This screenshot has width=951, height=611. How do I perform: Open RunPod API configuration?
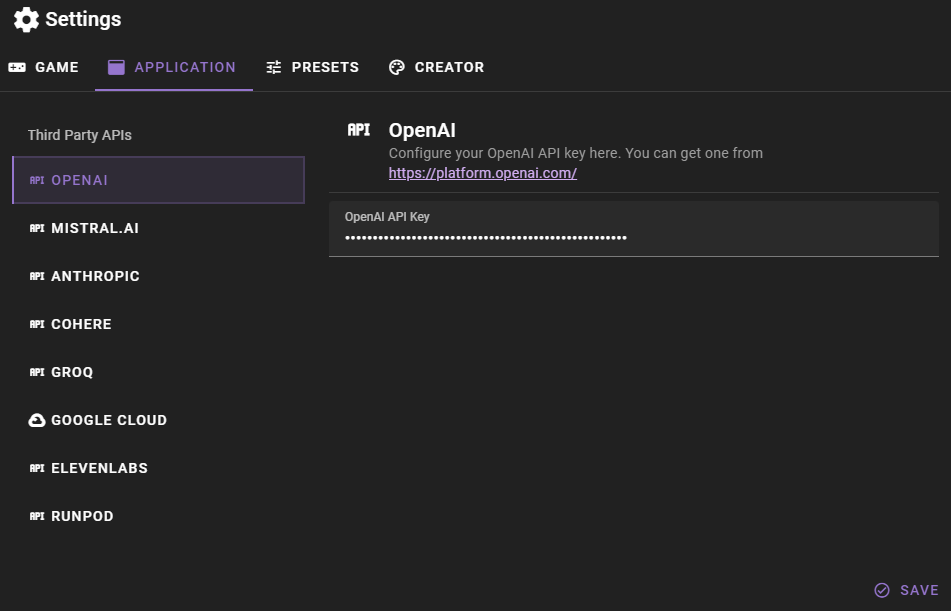[82, 516]
